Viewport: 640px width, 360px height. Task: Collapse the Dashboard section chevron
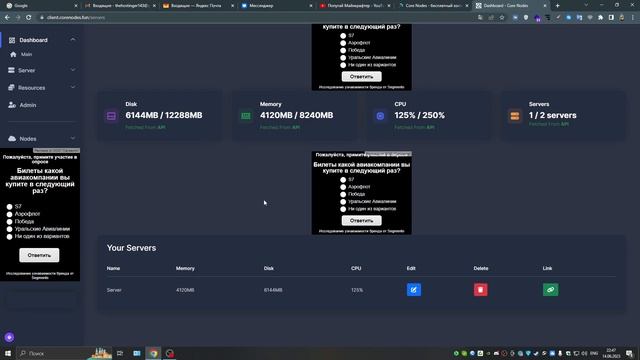click(x=73, y=40)
